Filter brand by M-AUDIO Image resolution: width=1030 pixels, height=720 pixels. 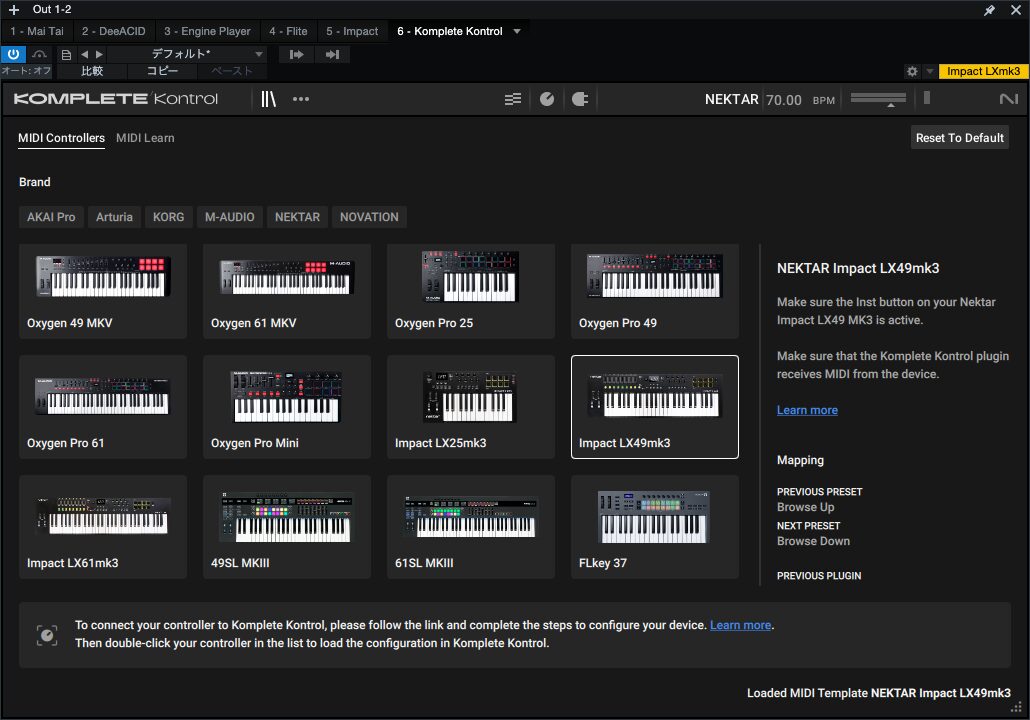point(230,217)
